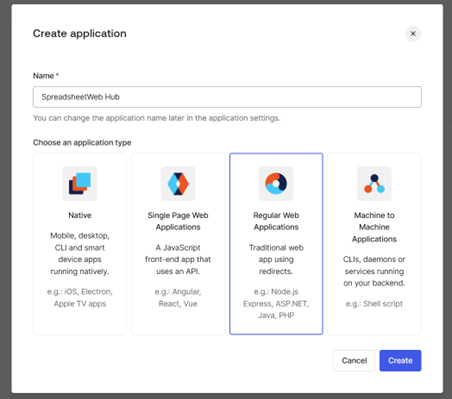Click 'A JavaScript front-end app' description text
Viewport: 452px width, 399px height.
click(x=178, y=259)
